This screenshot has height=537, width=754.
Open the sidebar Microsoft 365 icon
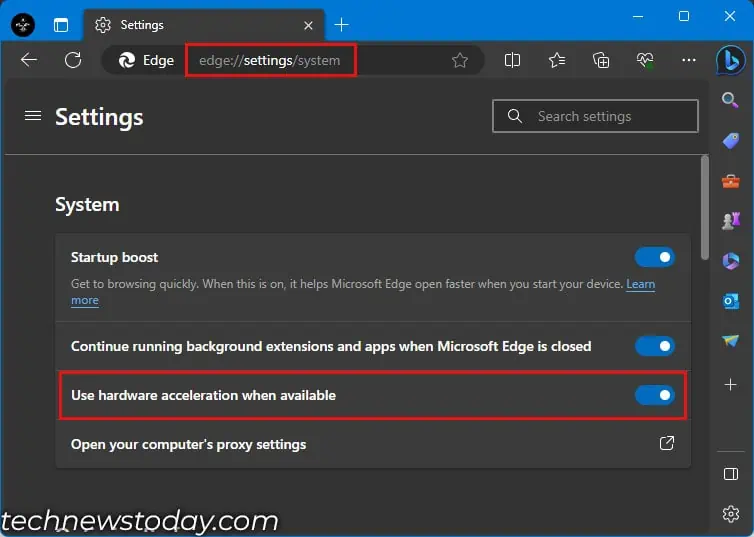pos(730,262)
